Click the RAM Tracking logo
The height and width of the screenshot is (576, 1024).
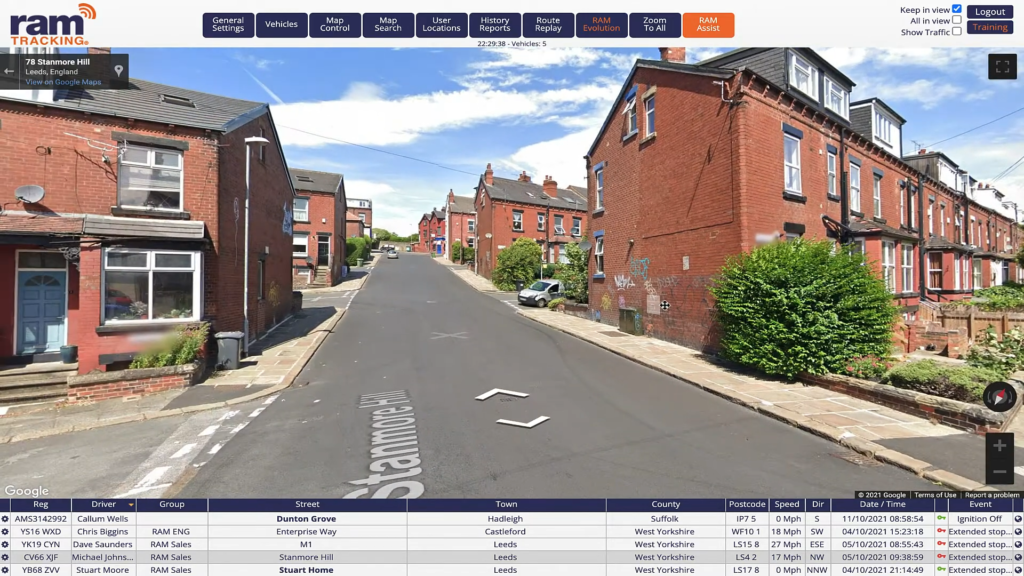click(x=53, y=24)
